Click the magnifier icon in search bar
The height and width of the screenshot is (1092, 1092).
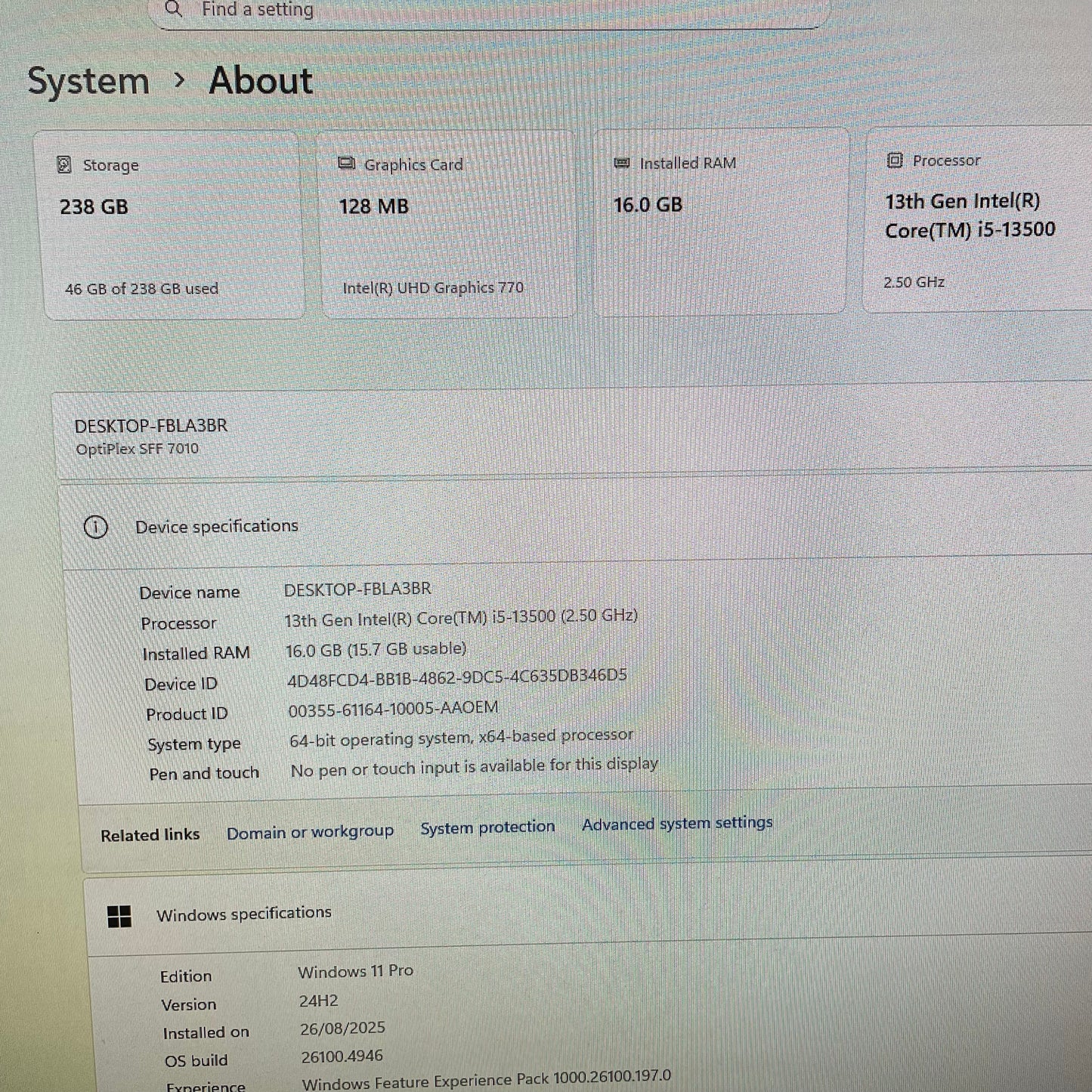[x=174, y=10]
